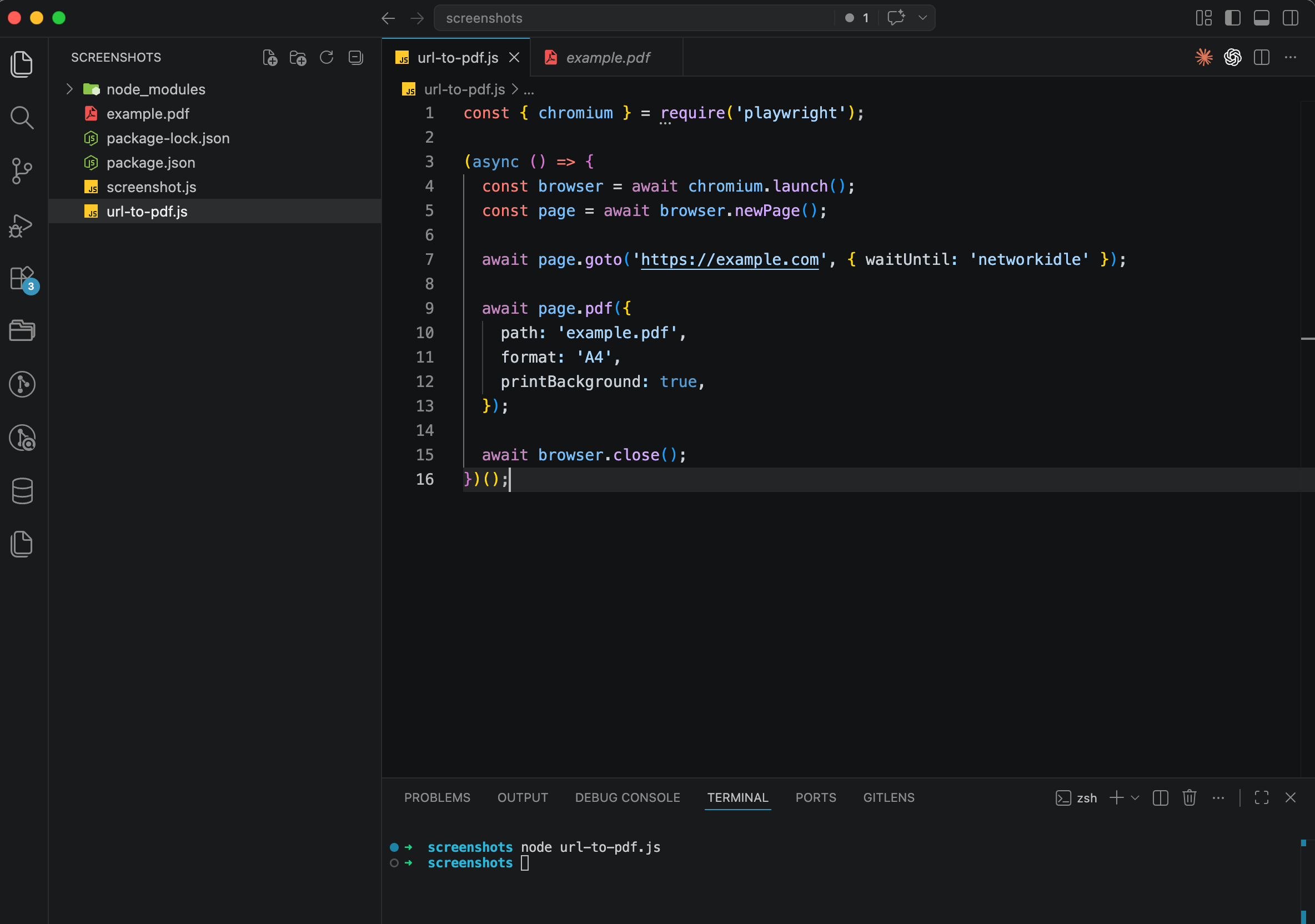Click the New File icon in Screenshots panel

tap(270, 57)
